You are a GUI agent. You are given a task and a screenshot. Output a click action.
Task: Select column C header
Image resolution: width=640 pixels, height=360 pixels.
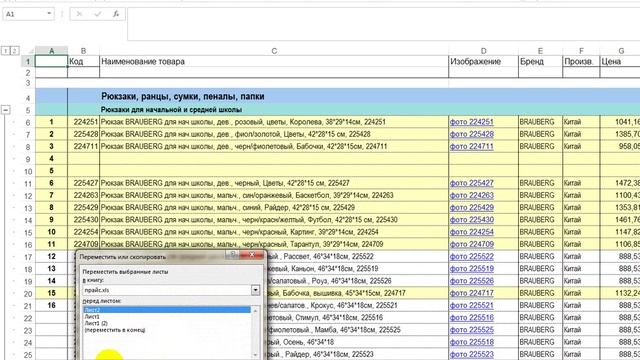click(274, 51)
